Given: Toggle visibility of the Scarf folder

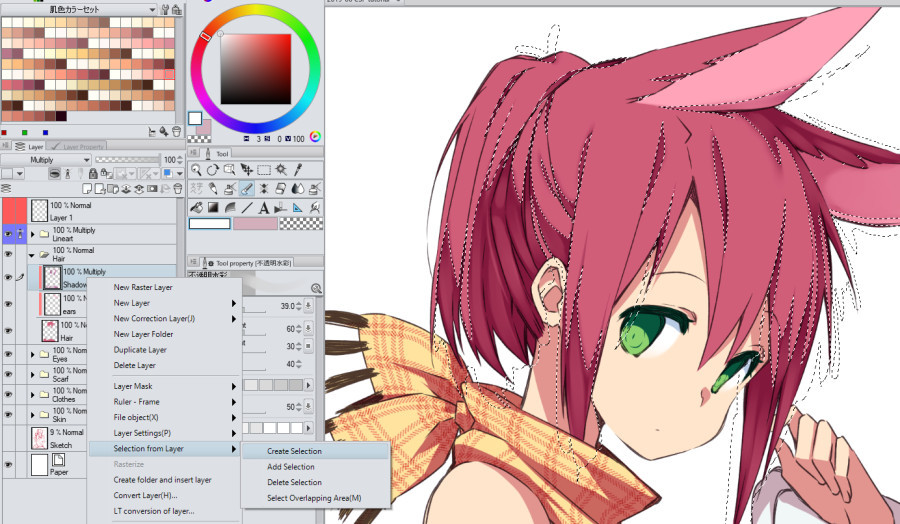Looking at the screenshot, I should (x=8, y=374).
